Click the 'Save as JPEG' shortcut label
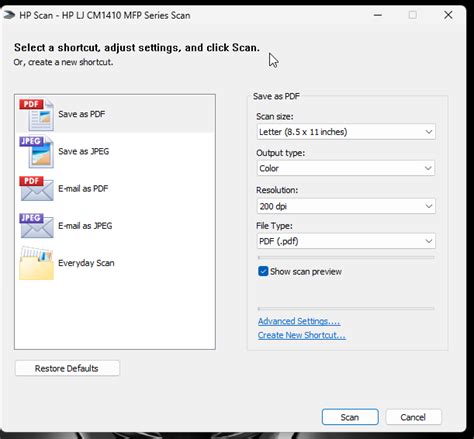This screenshot has height=439, width=474. click(x=84, y=151)
